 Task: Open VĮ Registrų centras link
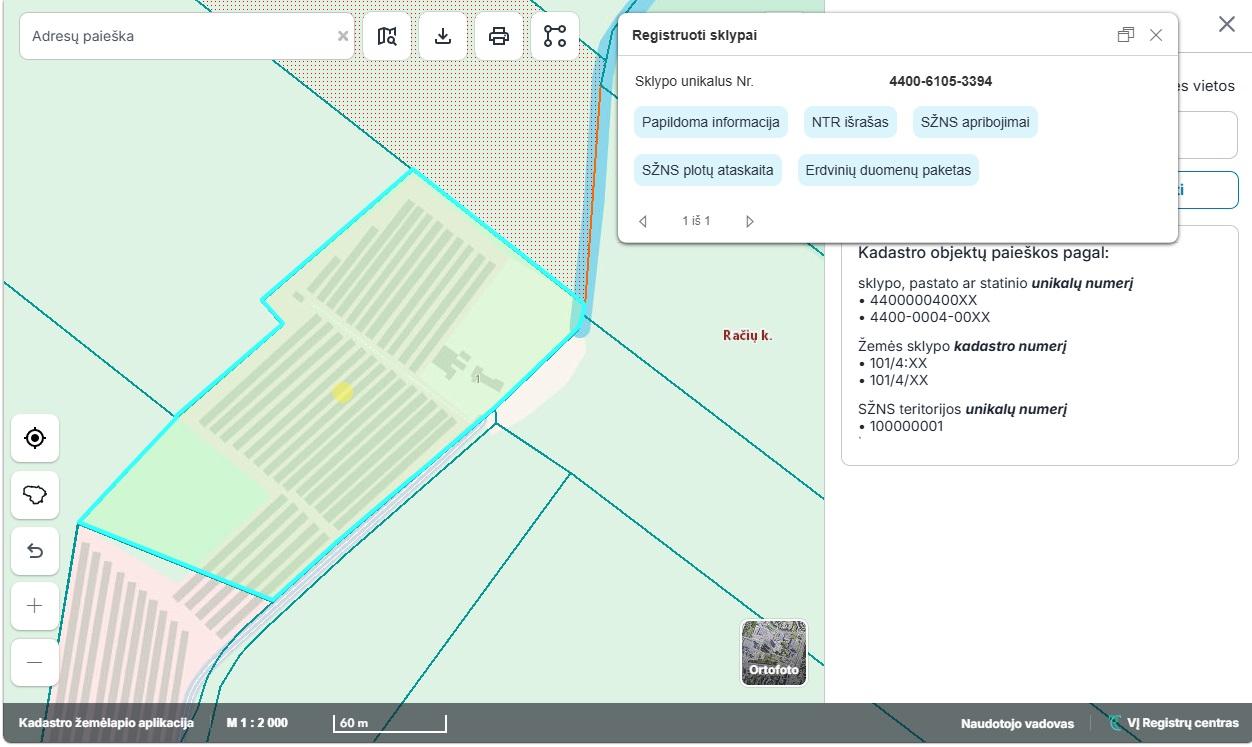(1173, 723)
